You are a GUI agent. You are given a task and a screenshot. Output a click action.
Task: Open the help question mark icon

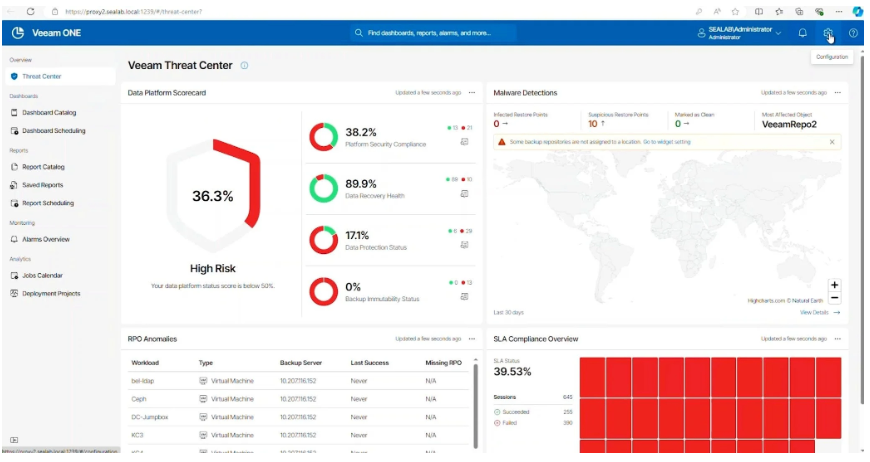[x=853, y=33]
